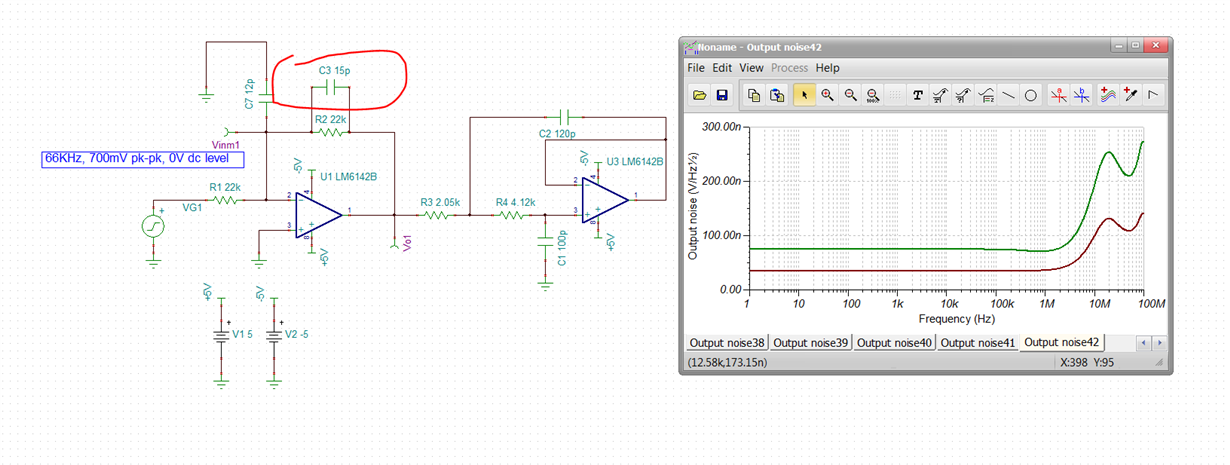Select capacitor C2 120p in schematic
The image size is (1230, 465).
coord(565,116)
